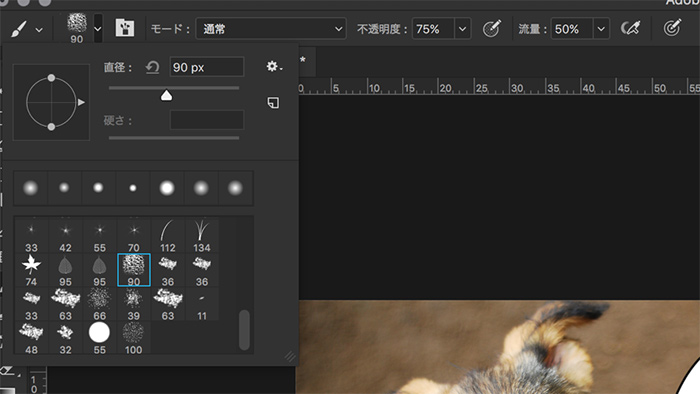Choose the selected texture brush 90
Image resolution: width=700 pixels, height=394 pixels.
click(133, 270)
